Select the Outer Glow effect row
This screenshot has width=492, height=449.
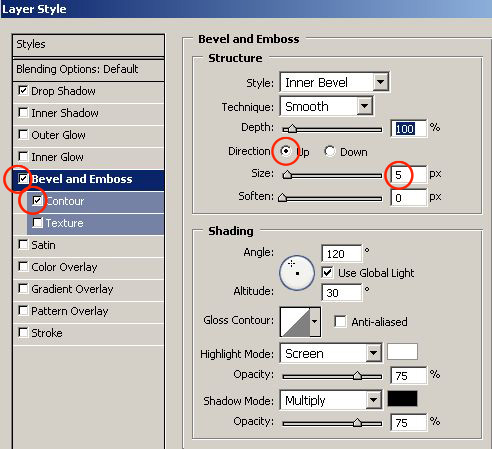[x=88, y=135]
